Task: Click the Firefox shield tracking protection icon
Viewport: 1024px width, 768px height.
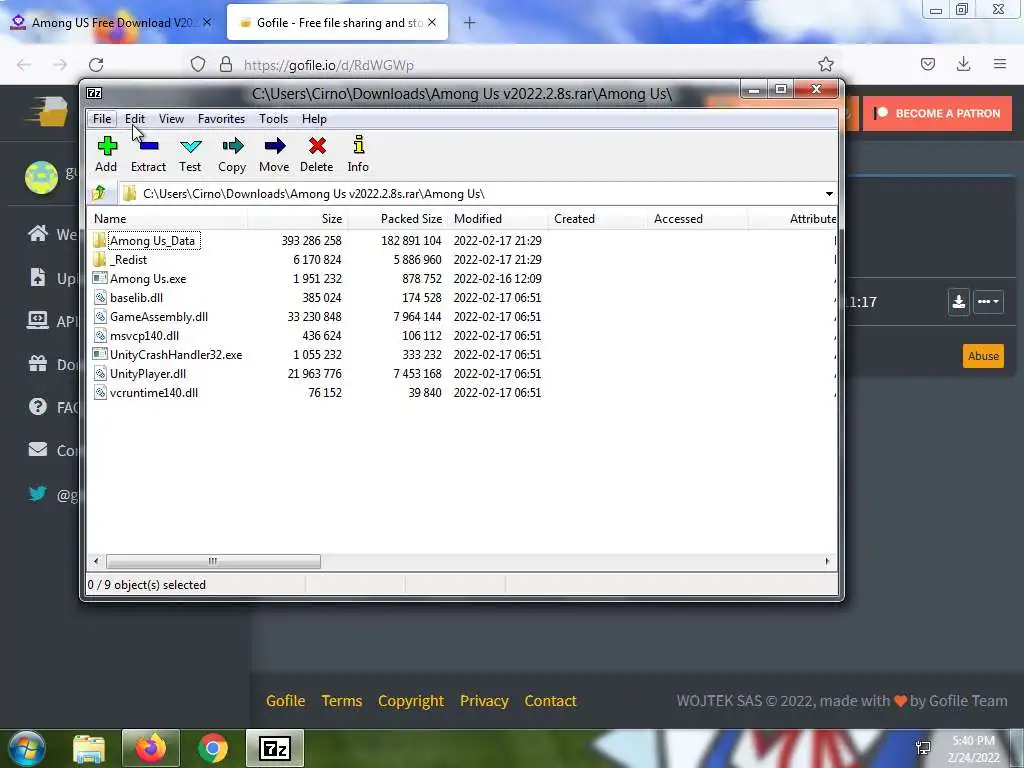Action: pyautogui.click(x=198, y=64)
